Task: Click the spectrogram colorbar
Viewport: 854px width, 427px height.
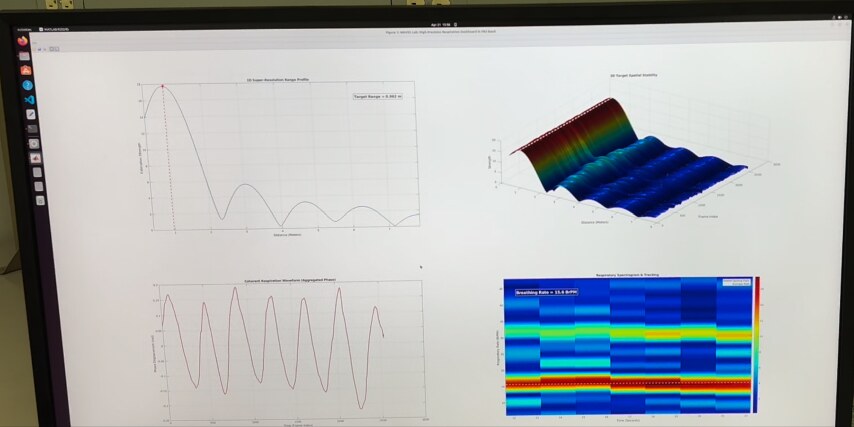Action: coord(756,344)
